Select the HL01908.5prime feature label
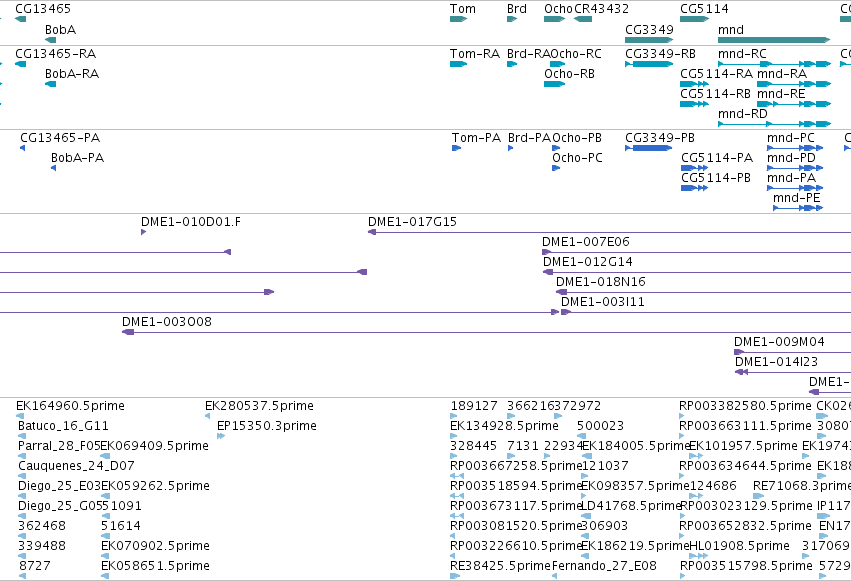The image size is (851, 581). (739, 546)
